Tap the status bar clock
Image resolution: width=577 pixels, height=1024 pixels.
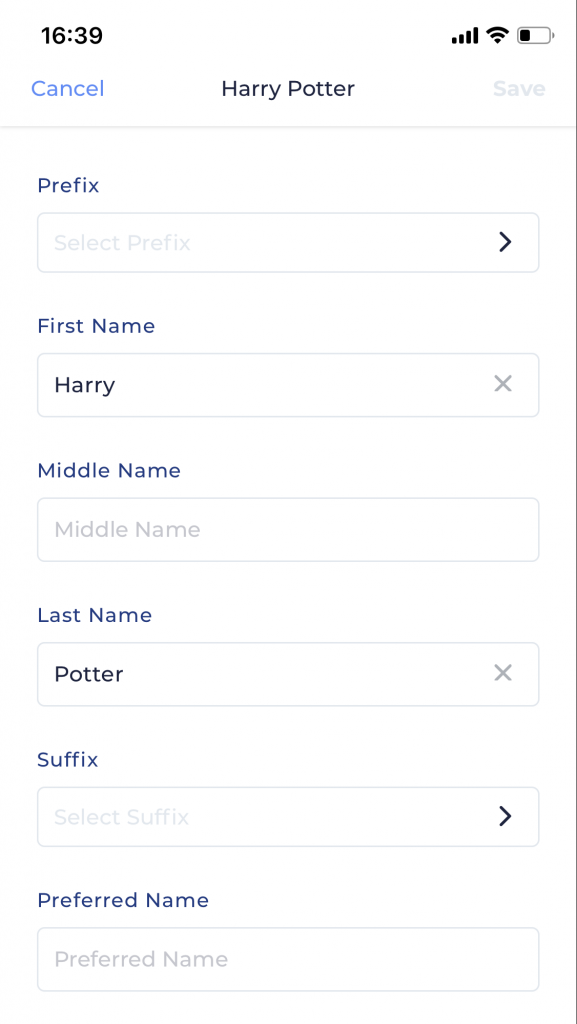[72, 36]
